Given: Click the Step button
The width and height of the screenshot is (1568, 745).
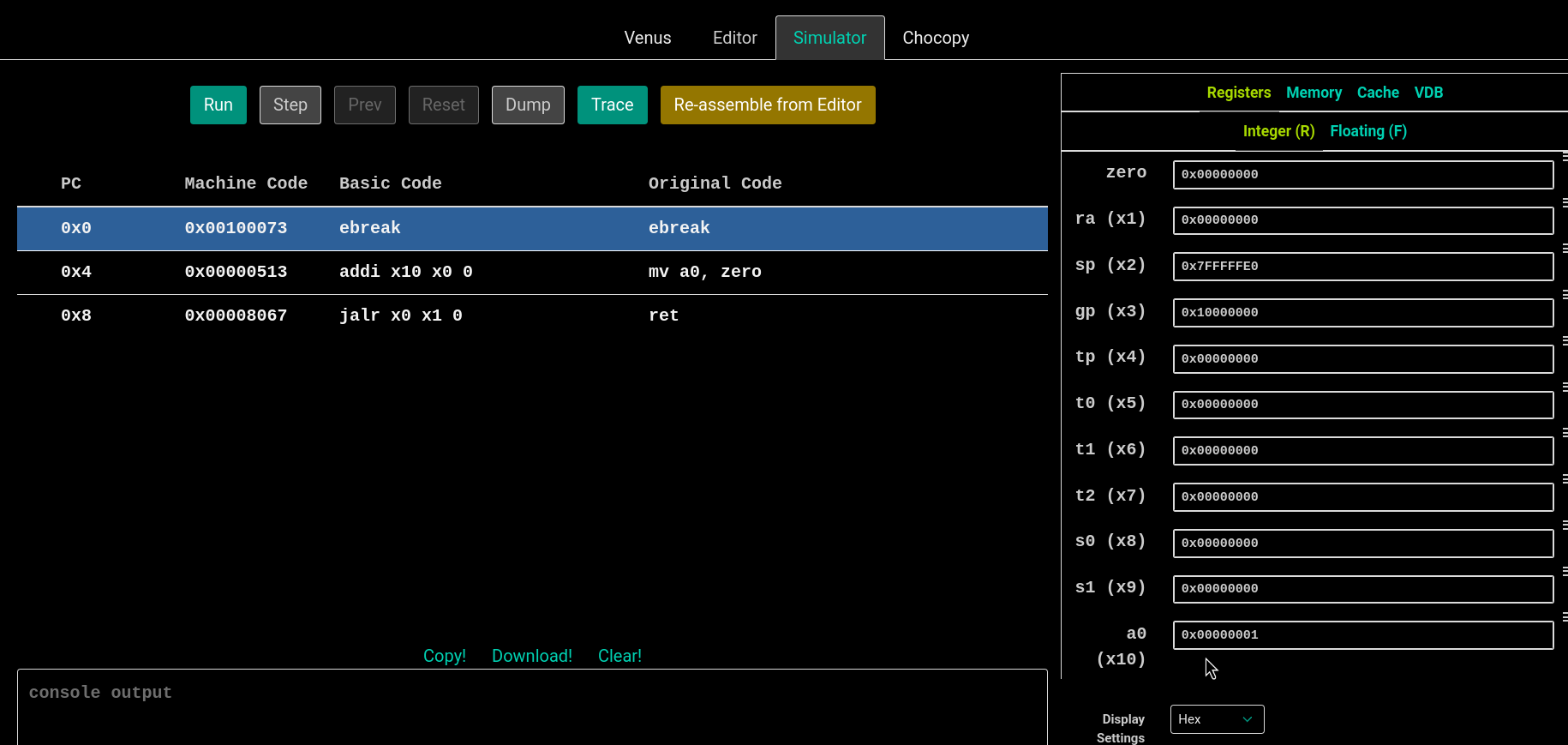Looking at the screenshot, I should coord(290,105).
